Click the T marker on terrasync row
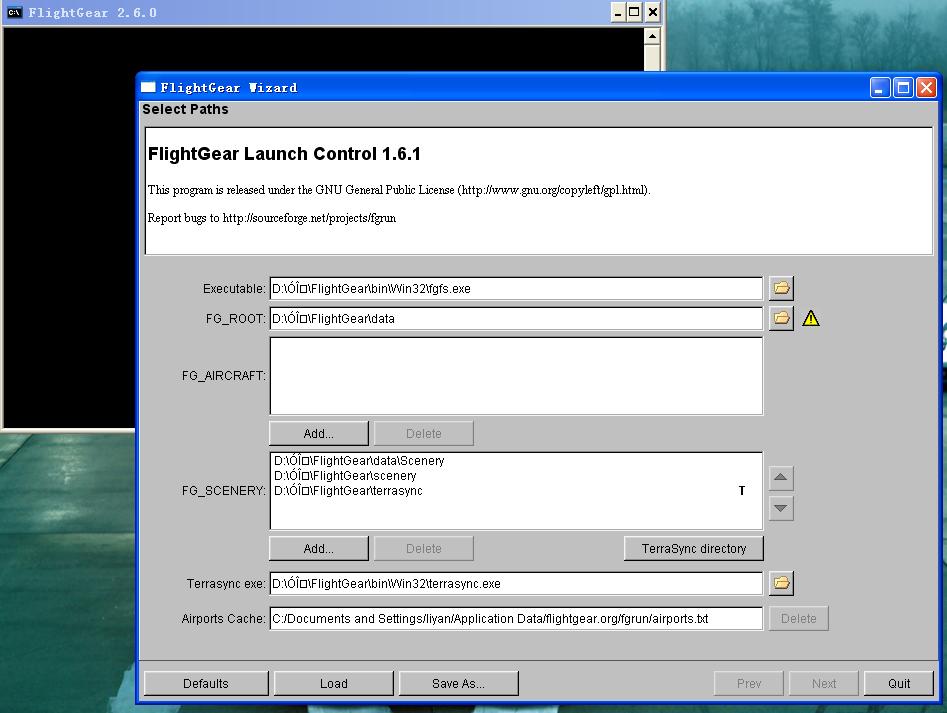 point(742,491)
